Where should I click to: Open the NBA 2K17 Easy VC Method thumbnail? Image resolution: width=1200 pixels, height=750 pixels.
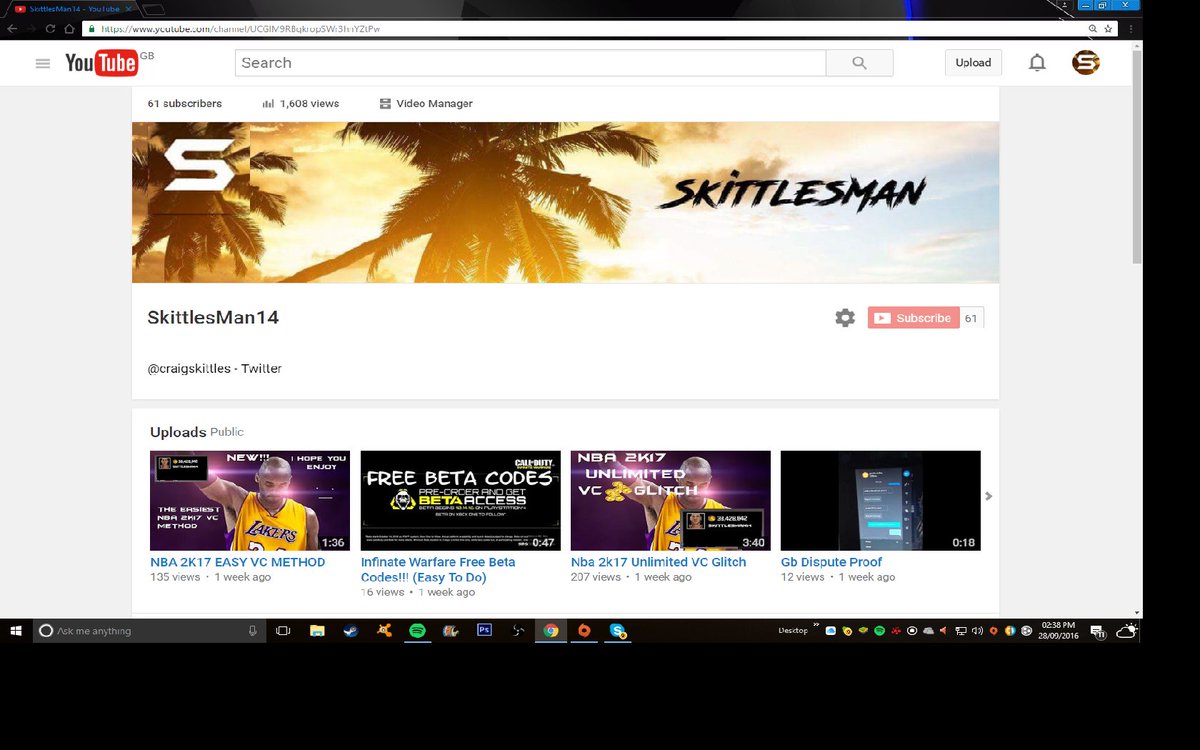point(250,500)
